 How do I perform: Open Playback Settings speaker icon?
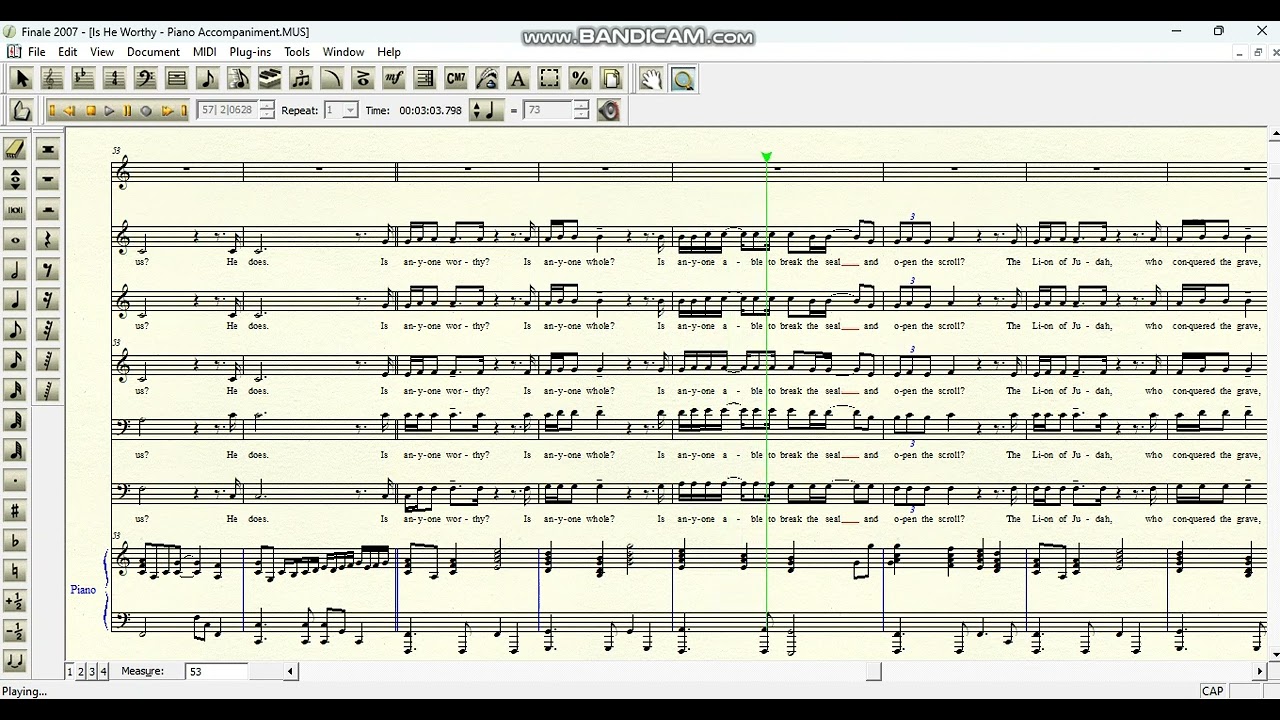pos(608,110)
